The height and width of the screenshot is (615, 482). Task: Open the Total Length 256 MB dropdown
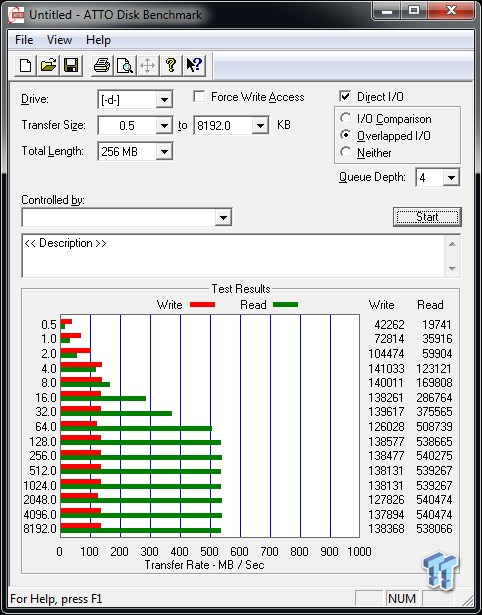point(164,151)
